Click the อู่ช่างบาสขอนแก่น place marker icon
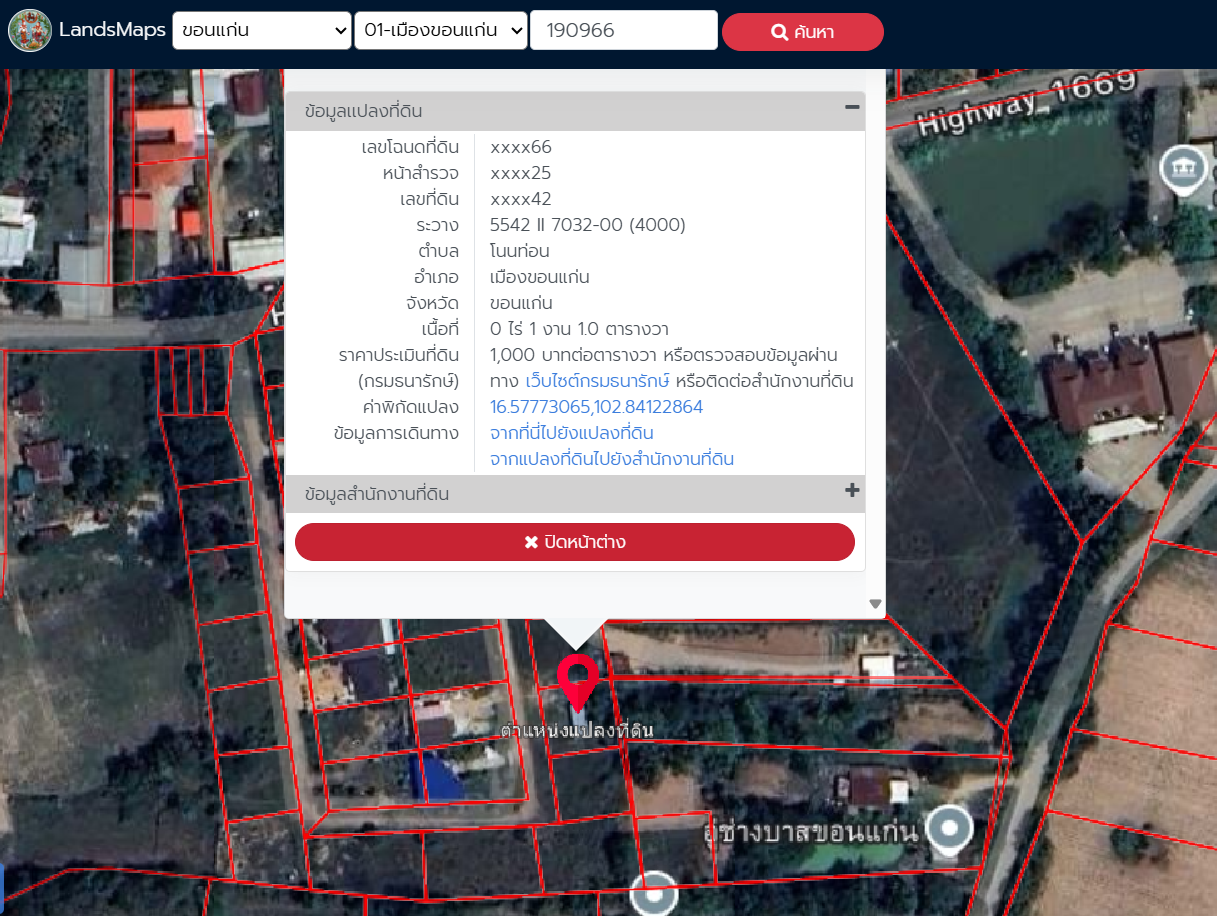 949,829
